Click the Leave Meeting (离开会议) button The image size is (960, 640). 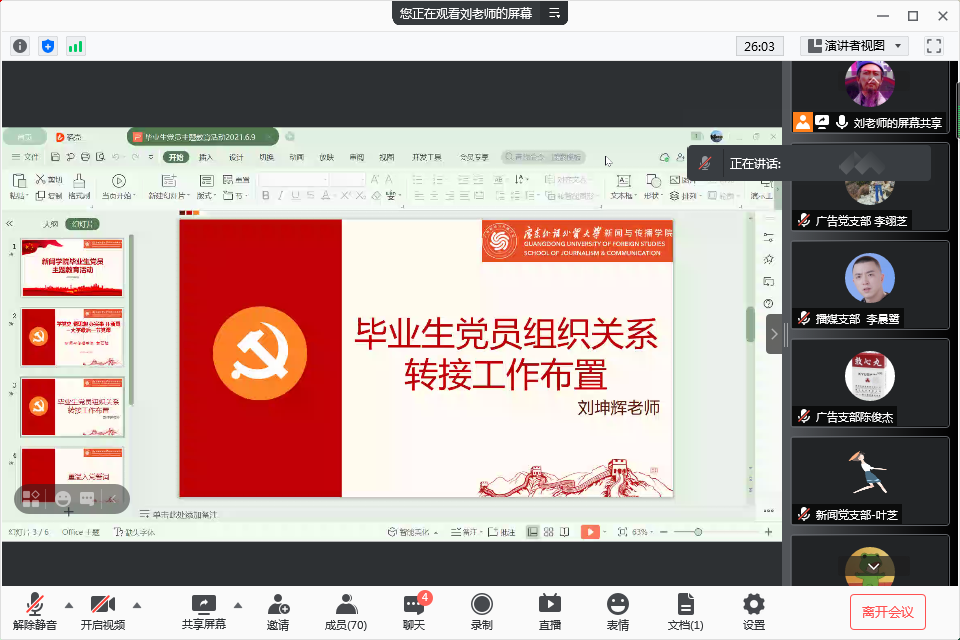coord(888,611)
